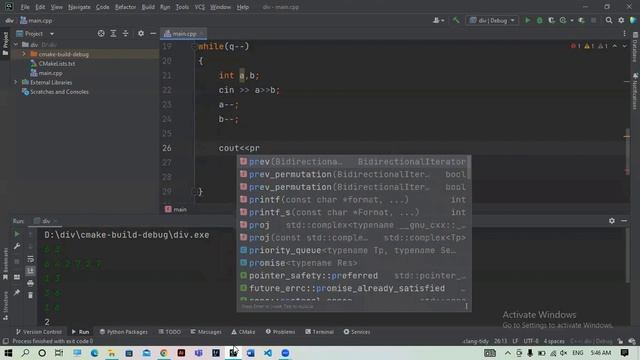Open the File menu
This screenshot has height=360, width=640.
tap(25, 7)
